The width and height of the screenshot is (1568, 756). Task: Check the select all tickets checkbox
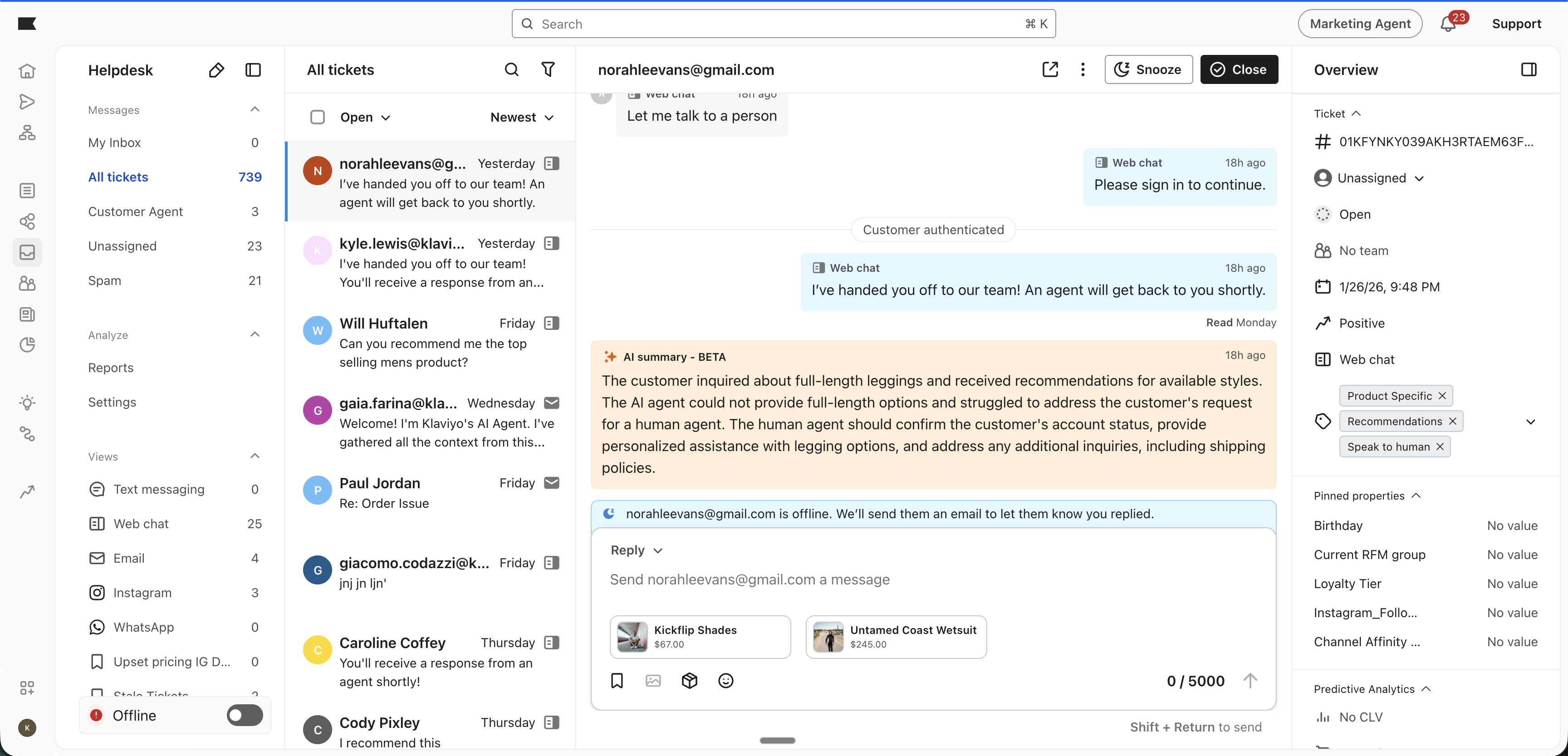click(317, 117)
